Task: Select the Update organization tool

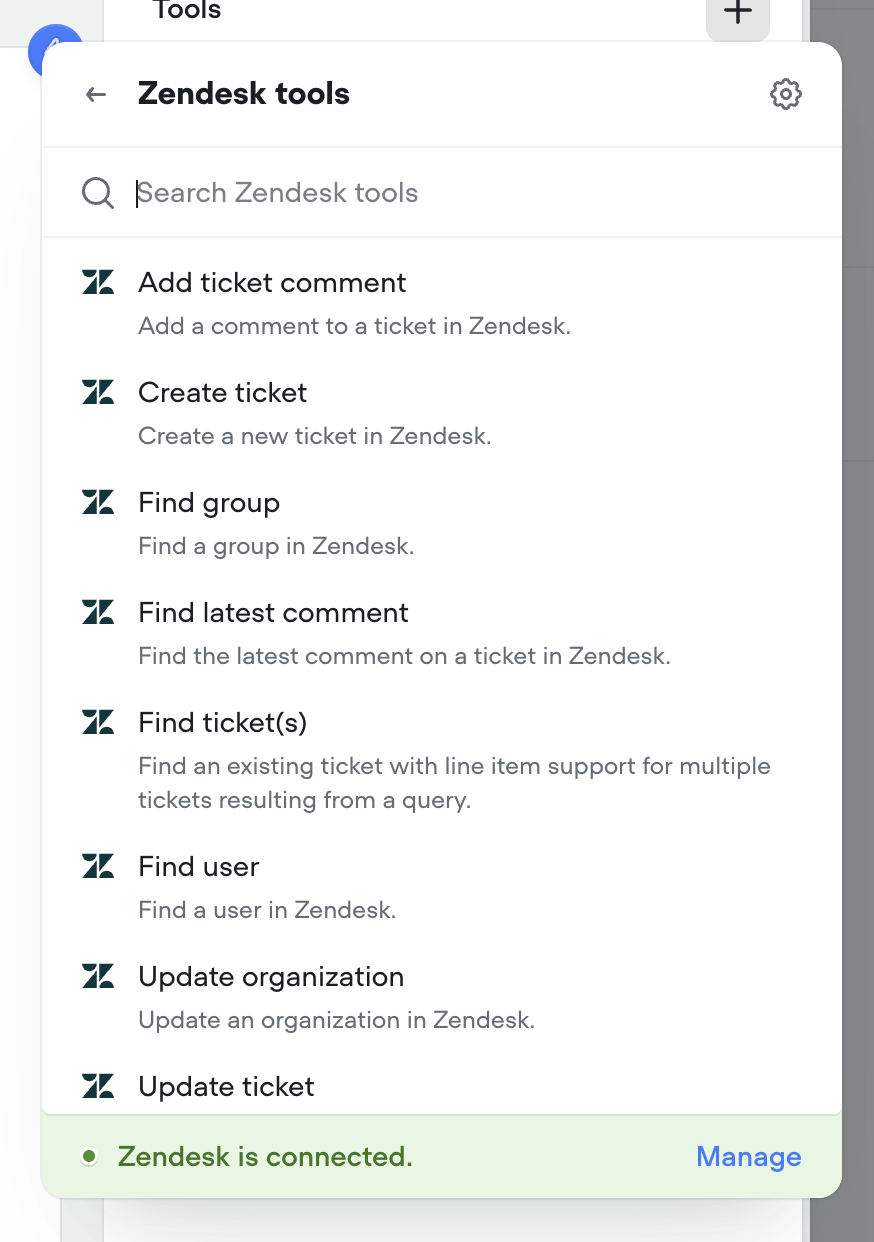Action: [271, 976]
